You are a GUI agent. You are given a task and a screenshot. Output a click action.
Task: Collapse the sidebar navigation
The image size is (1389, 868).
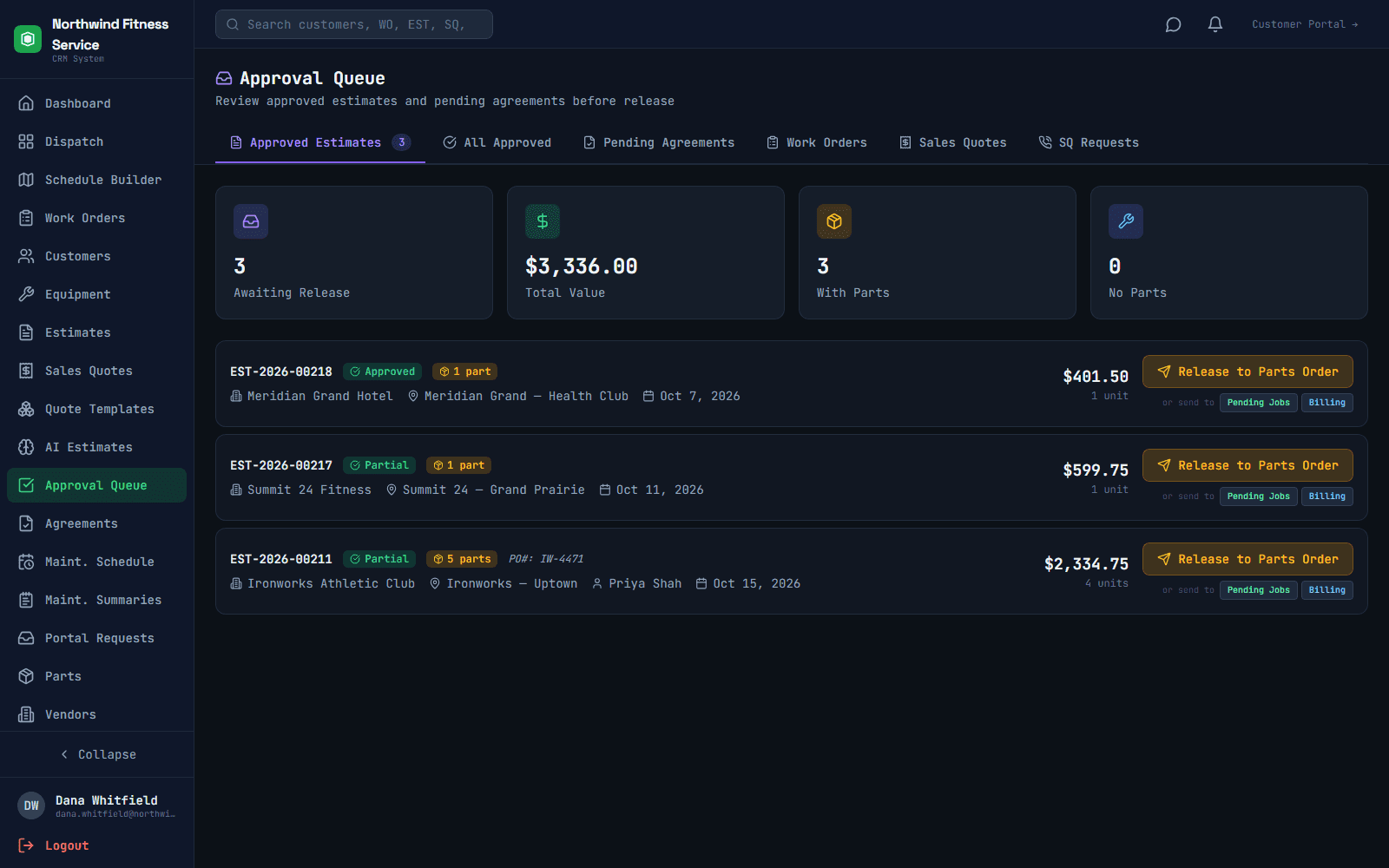97,754
